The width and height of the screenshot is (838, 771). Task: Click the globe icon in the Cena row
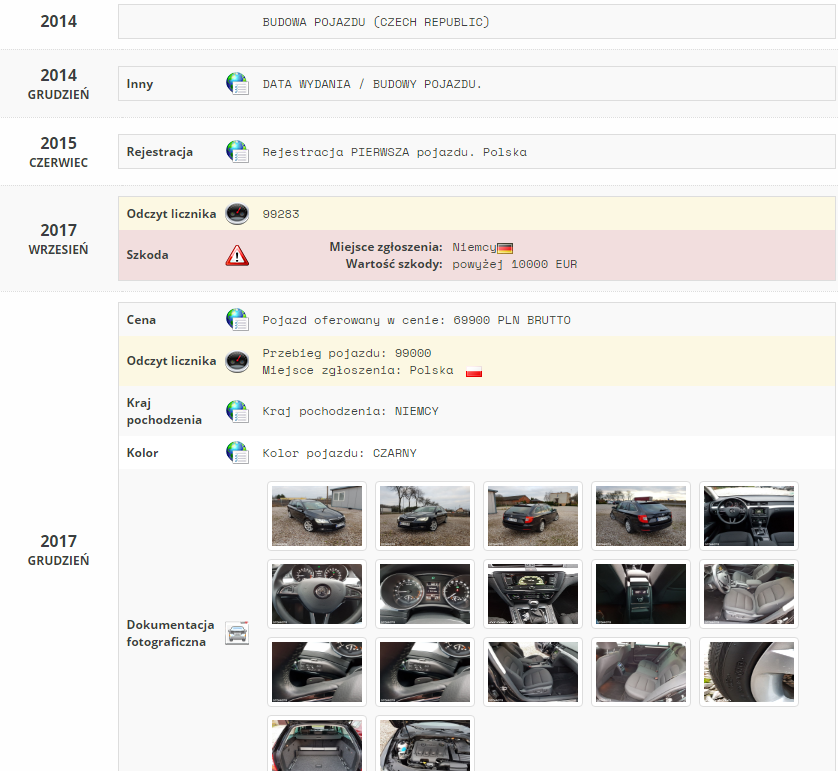pos(237,320)
